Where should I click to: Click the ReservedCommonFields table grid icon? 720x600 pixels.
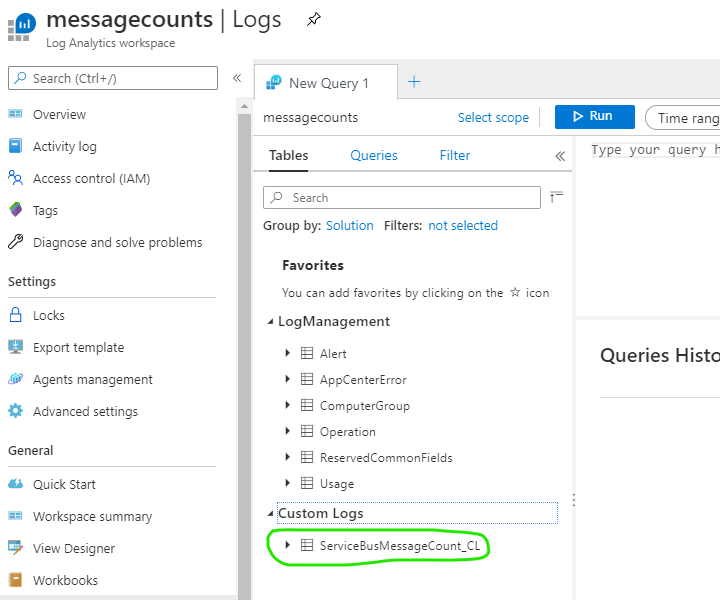pos(307,457)
